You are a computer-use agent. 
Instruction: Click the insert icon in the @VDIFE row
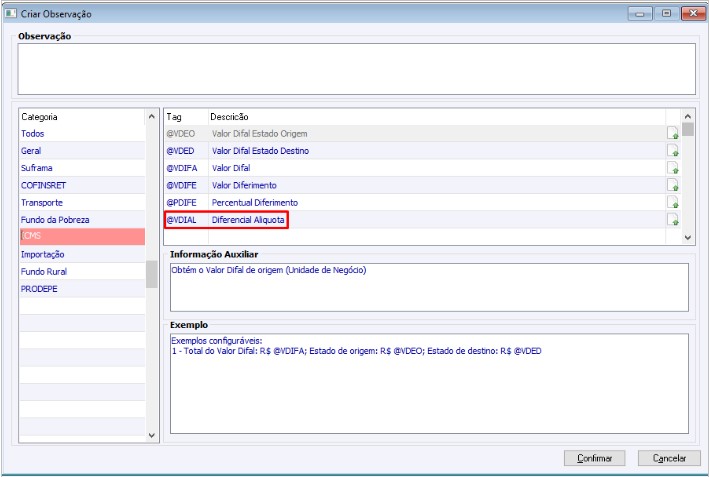coord(673,185)
